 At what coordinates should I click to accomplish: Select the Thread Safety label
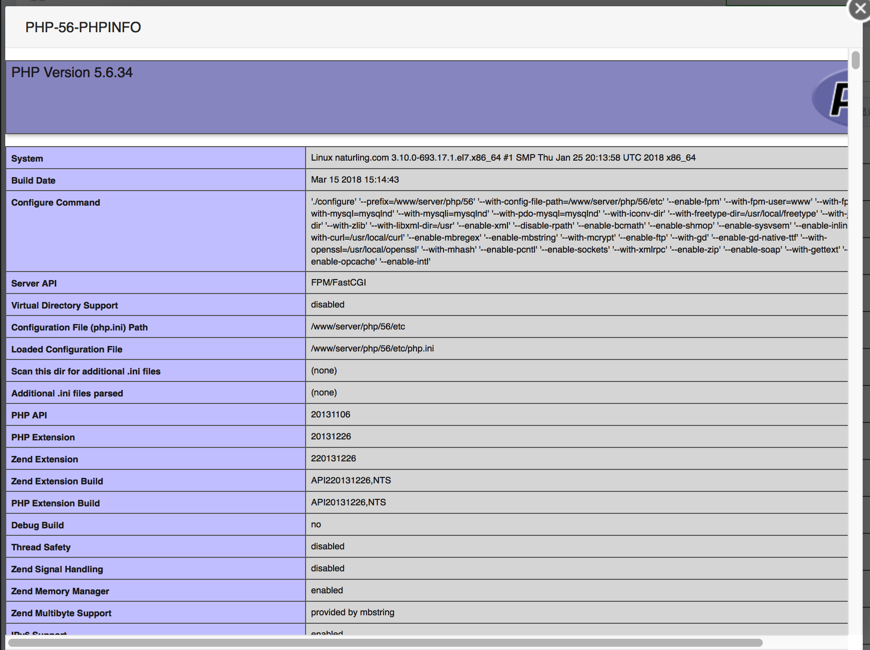pos(41,547)
